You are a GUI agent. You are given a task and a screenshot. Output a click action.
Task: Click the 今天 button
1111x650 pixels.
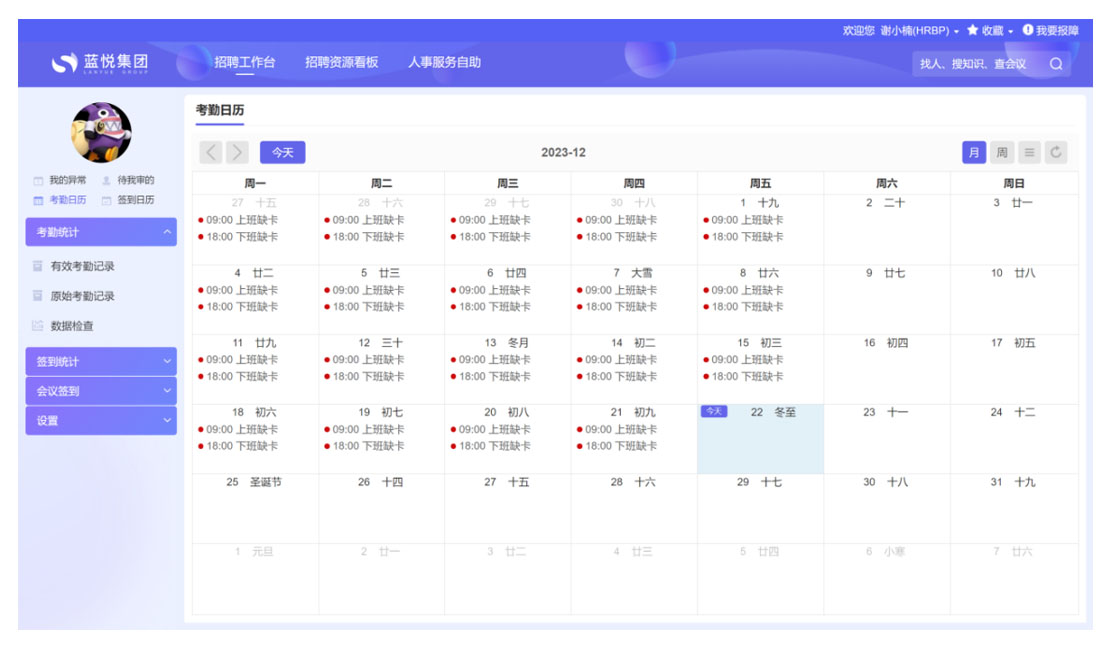[282, 152]
